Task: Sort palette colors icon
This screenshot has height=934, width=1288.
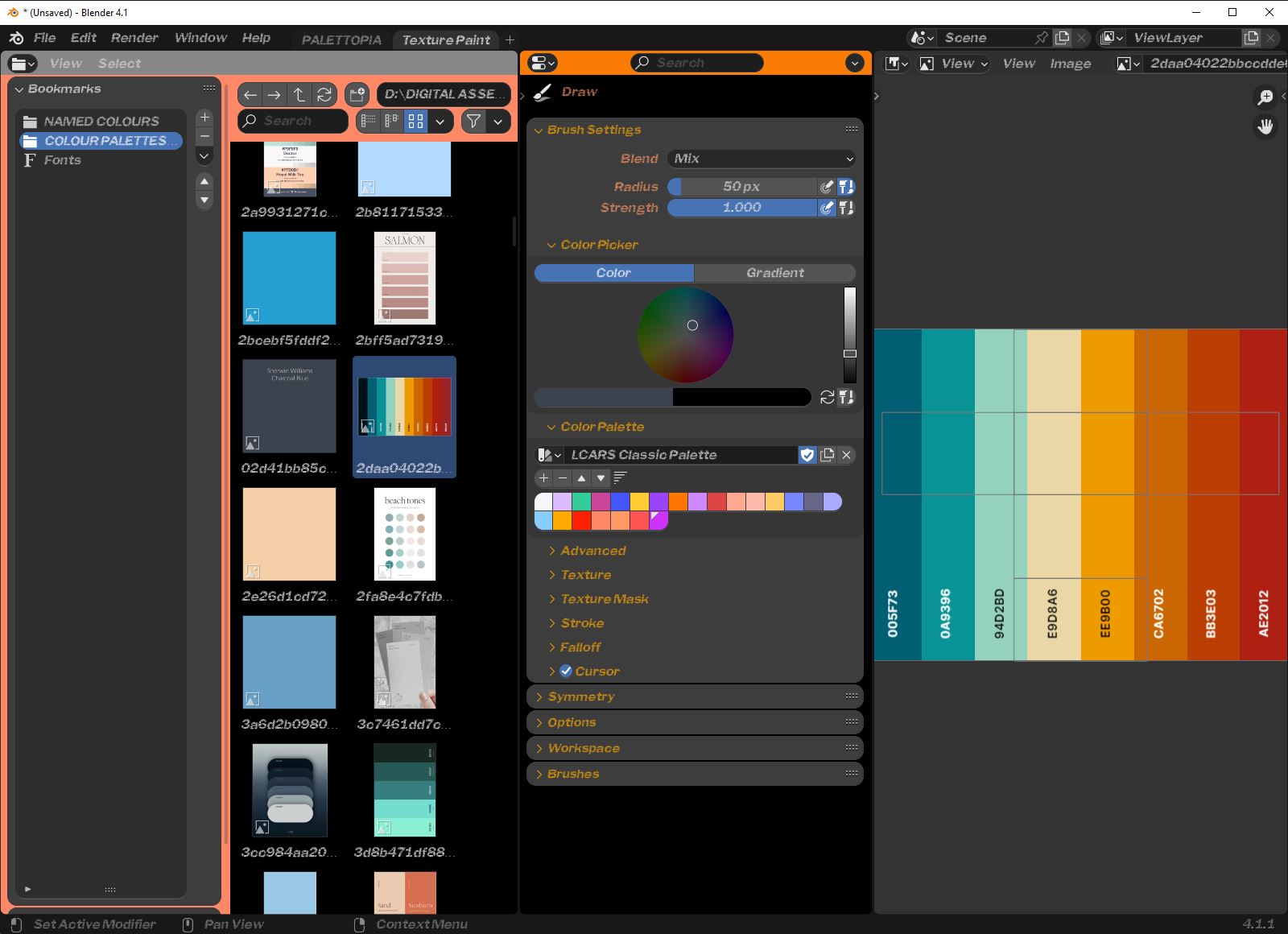Action: 620,478
